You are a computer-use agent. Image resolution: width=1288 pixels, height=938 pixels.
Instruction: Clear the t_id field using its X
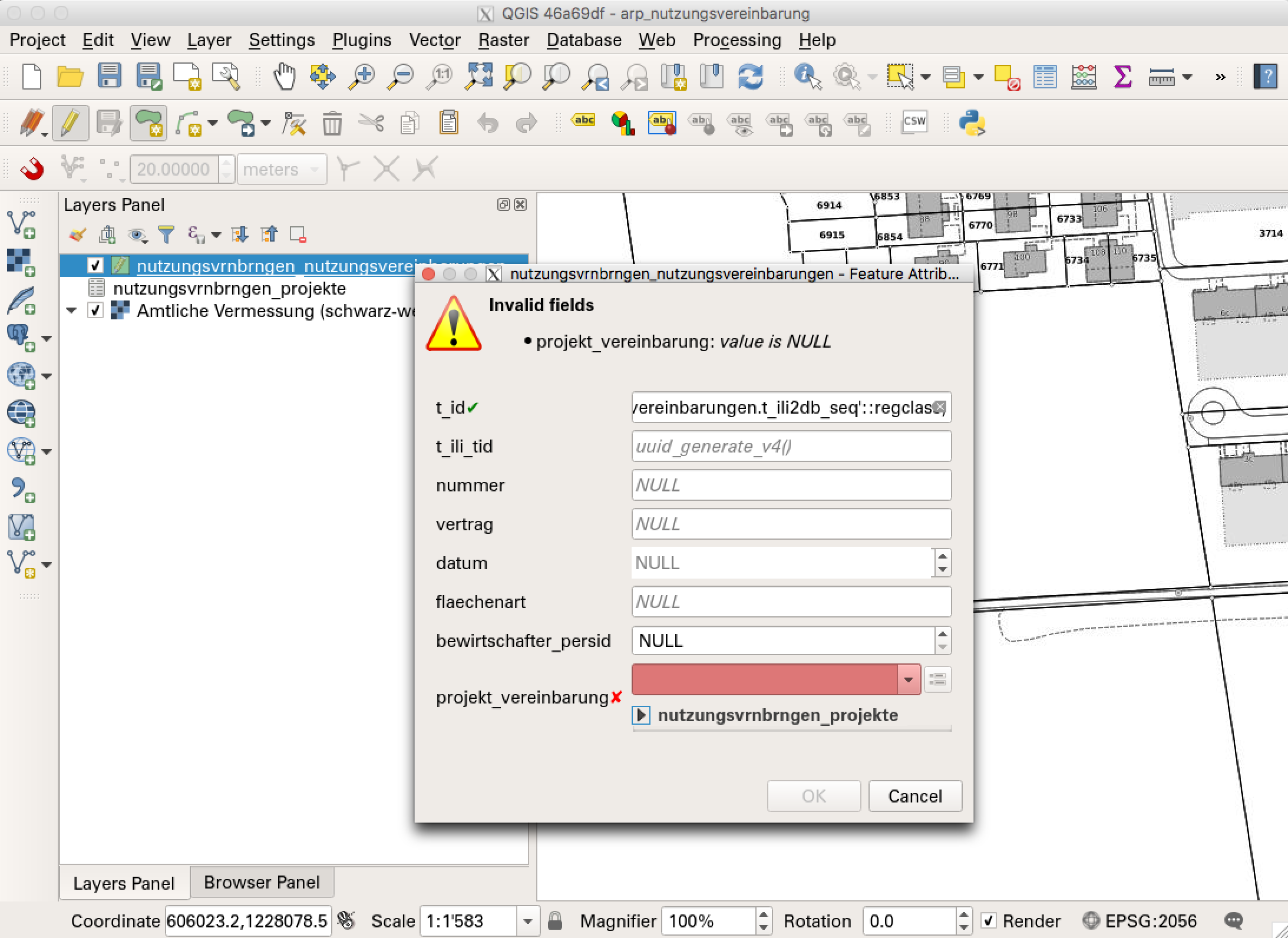coord(940,407)
